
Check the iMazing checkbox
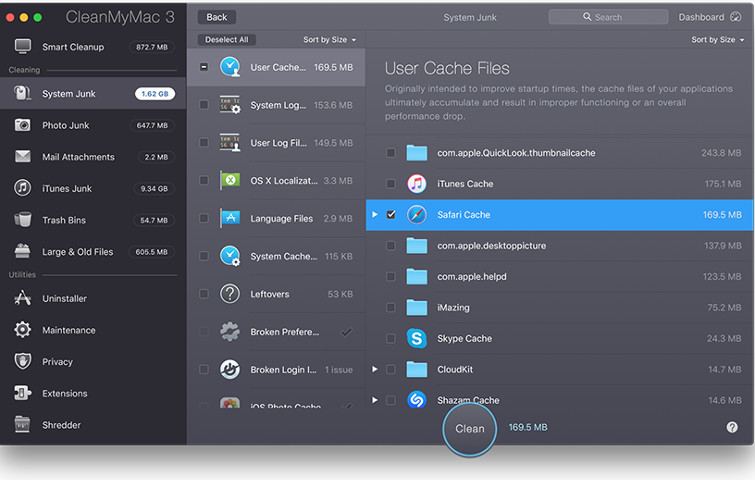click(391, 307)
